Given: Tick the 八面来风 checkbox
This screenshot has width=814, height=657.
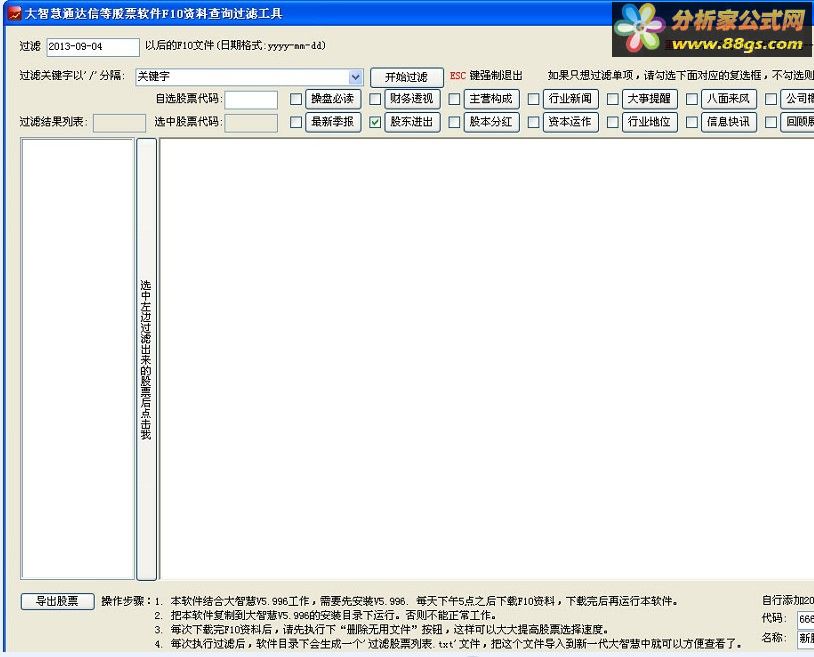Looking at the screenshot, I should 692,99.
